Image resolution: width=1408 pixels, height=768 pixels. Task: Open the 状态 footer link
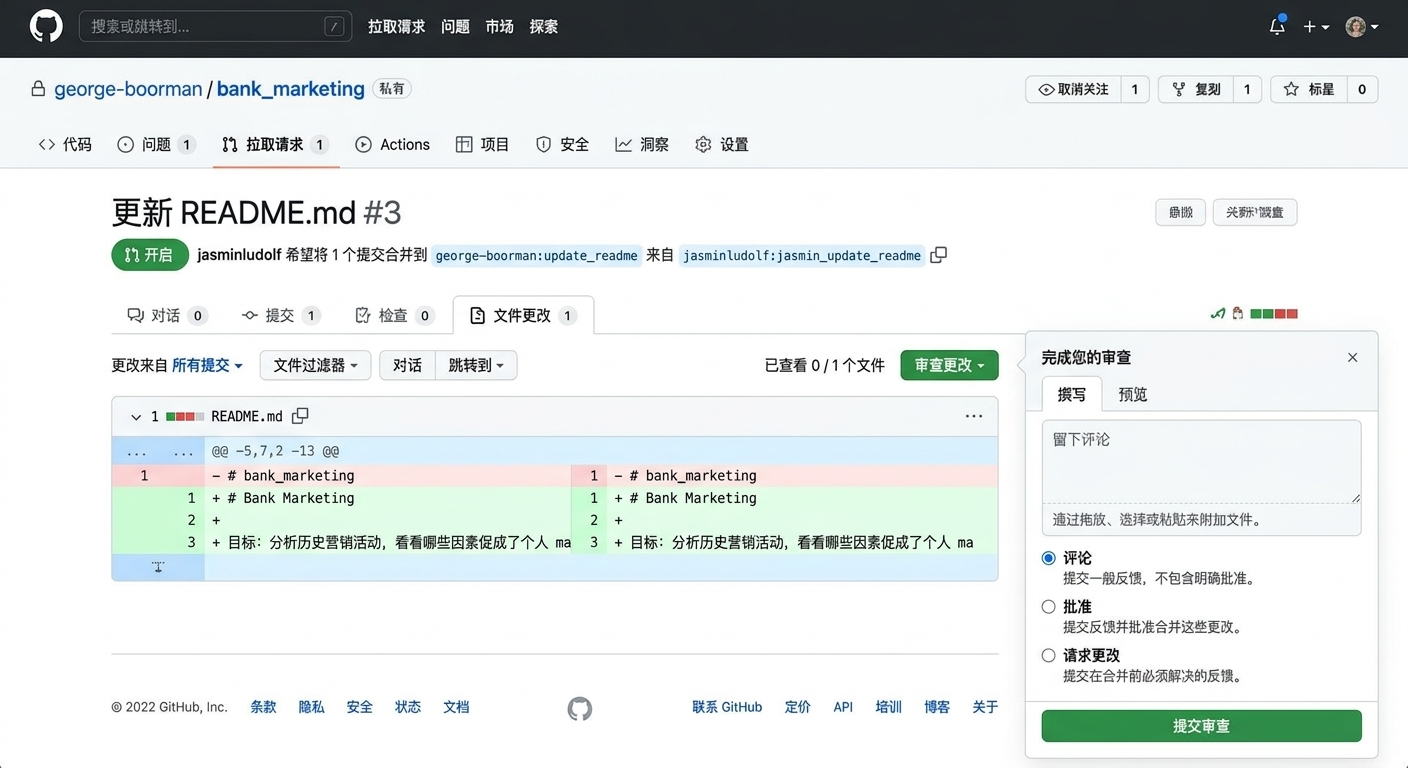(408, 707)
